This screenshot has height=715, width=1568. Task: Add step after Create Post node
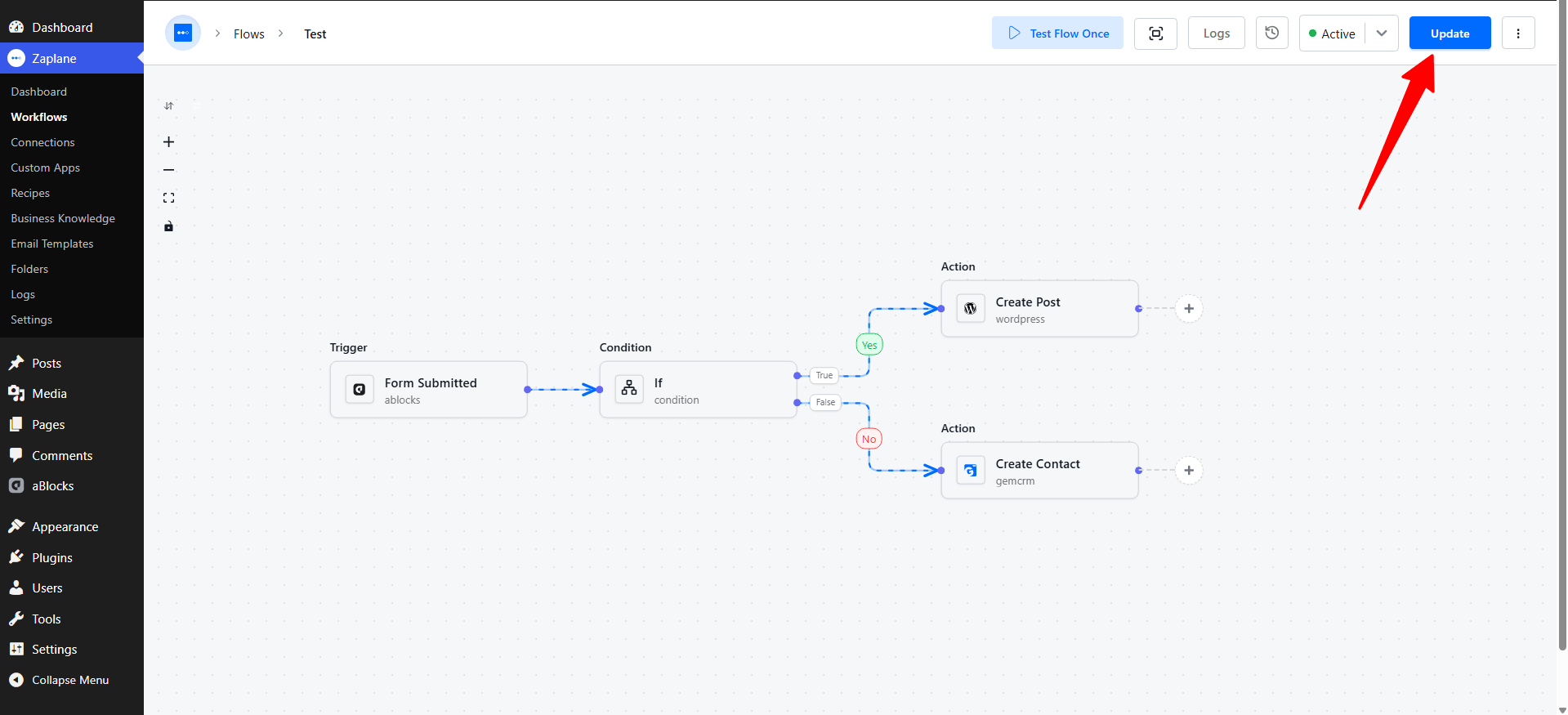pyautogui.click(x=1189, y=309)
